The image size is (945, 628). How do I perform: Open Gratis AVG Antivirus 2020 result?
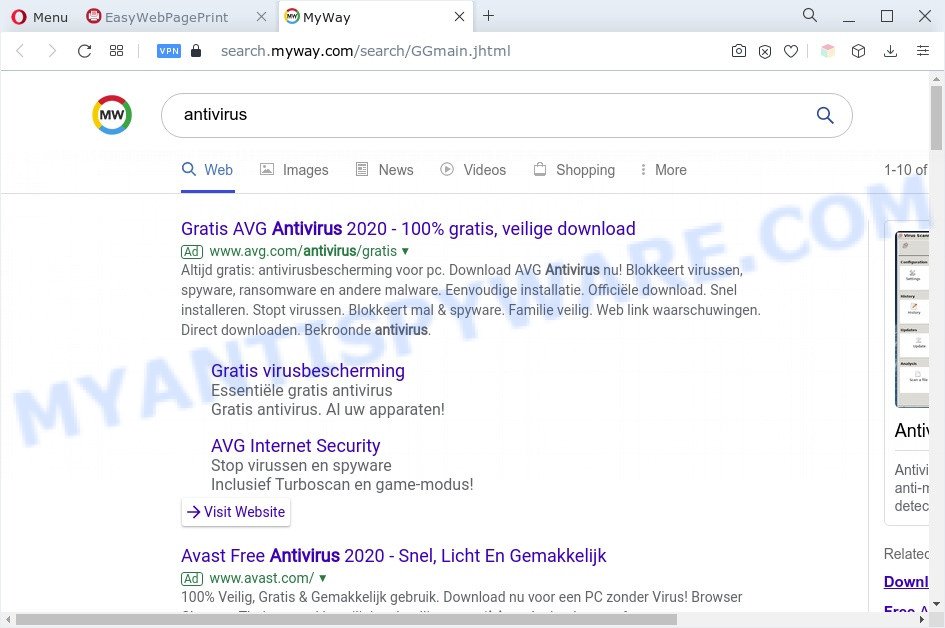(408, 229)
